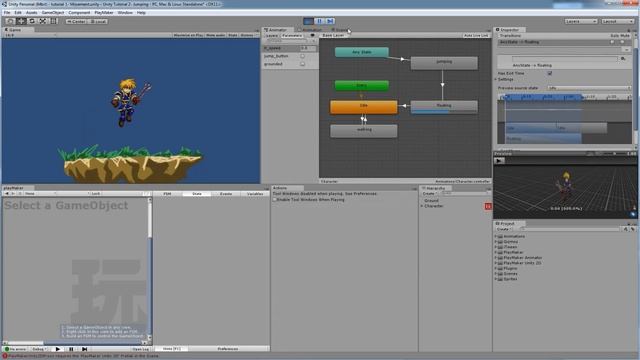640x360 pixels.
Task: Click the PlayMaker pause button at bottom
Action: [71, 349]
